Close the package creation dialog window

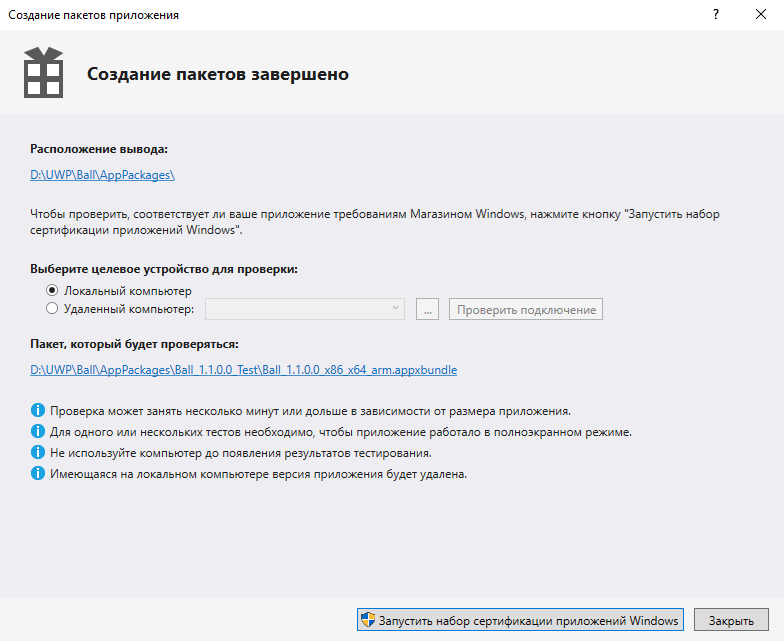point(760,14)
